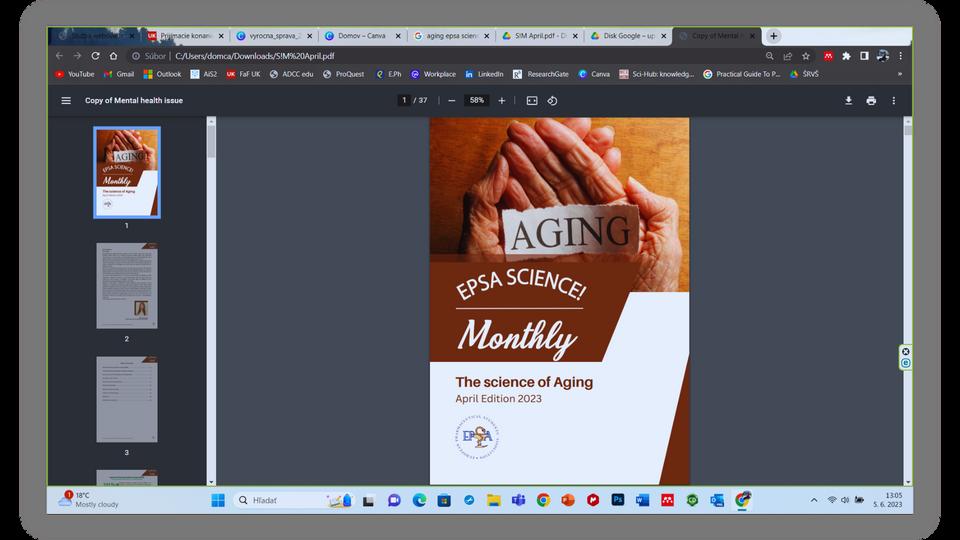Switch to the S!M April.pdf Drive tab
The height and width of the screenshot is (540, 960).
coord(539,36)
